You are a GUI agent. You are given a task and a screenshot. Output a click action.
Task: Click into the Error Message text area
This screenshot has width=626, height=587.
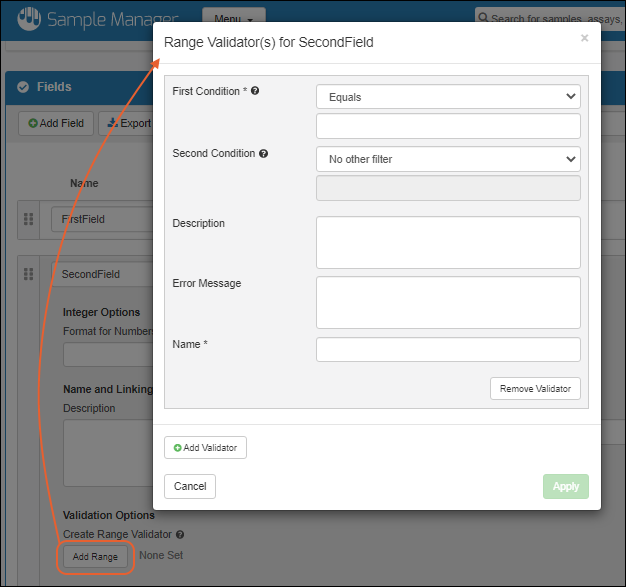tap(447, 302)
